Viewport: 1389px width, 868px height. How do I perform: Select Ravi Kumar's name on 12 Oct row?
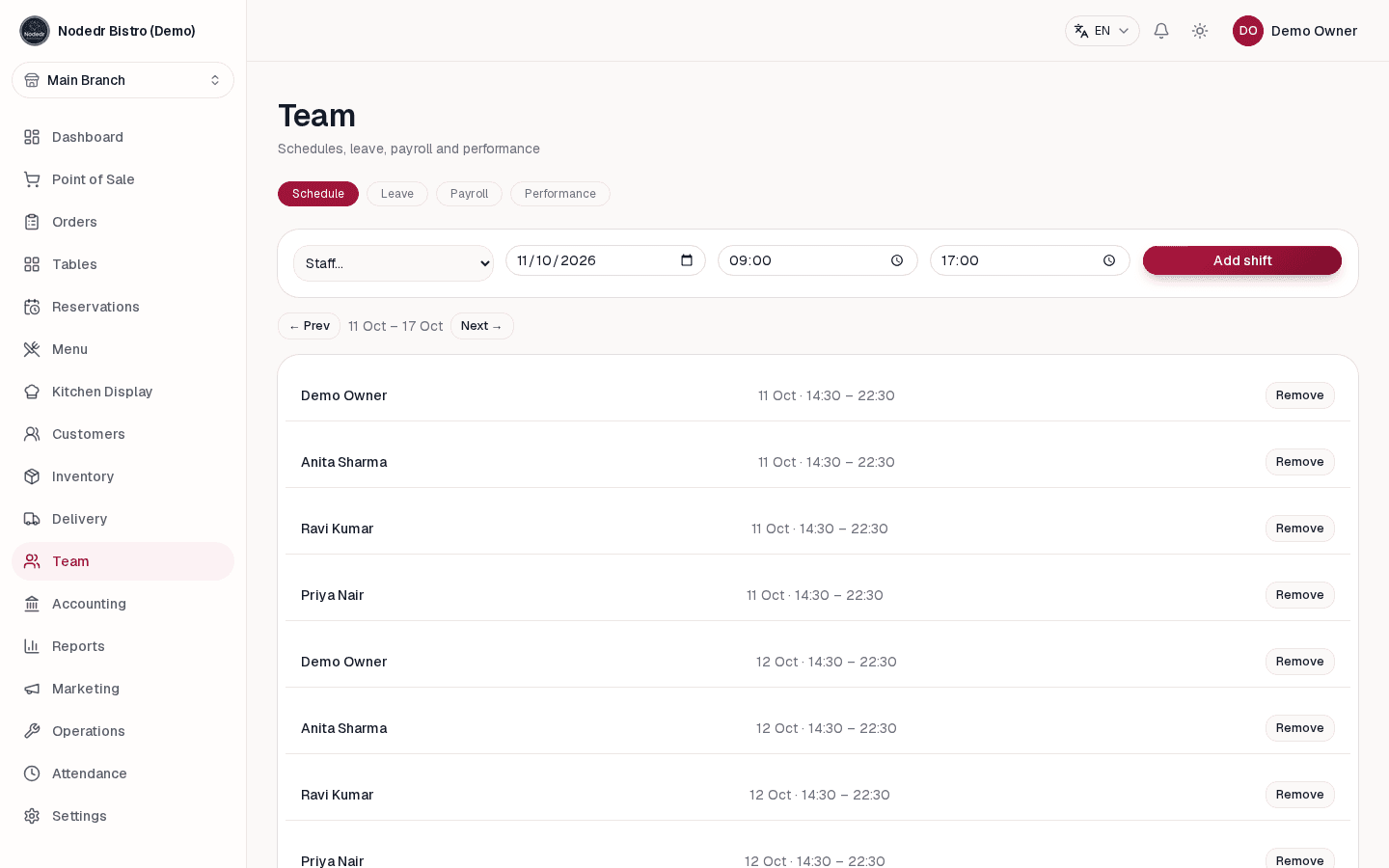(338, 795)
